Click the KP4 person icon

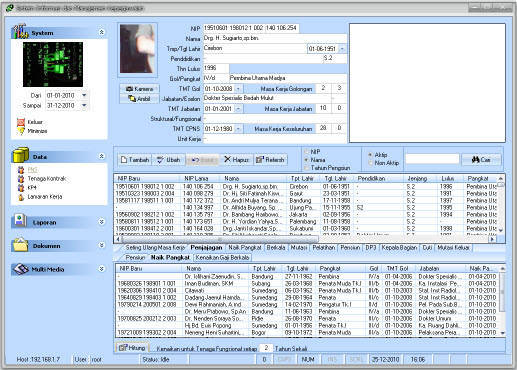pos(21,188)
